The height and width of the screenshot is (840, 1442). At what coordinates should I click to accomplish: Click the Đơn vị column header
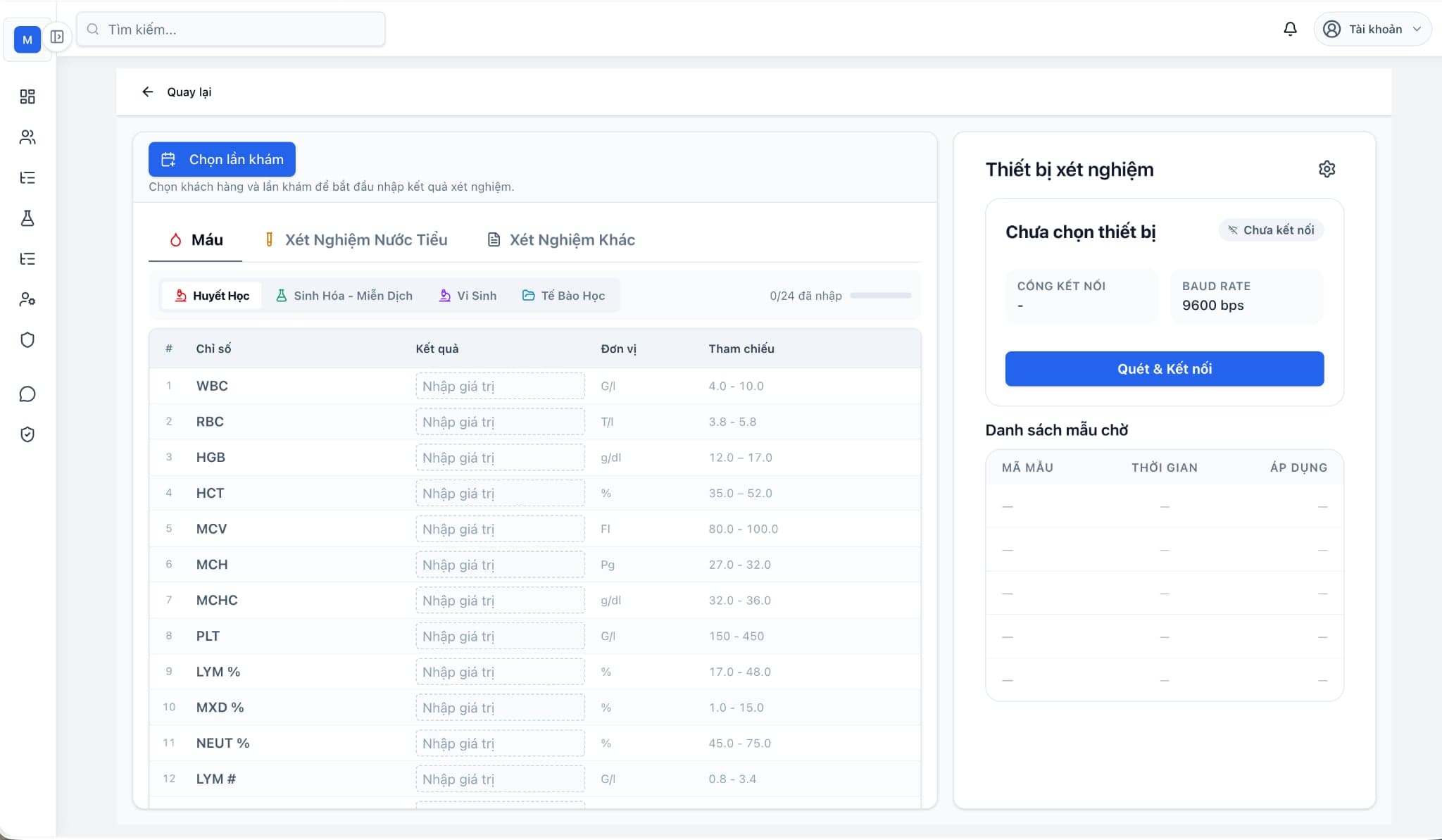tap(618, 349)
